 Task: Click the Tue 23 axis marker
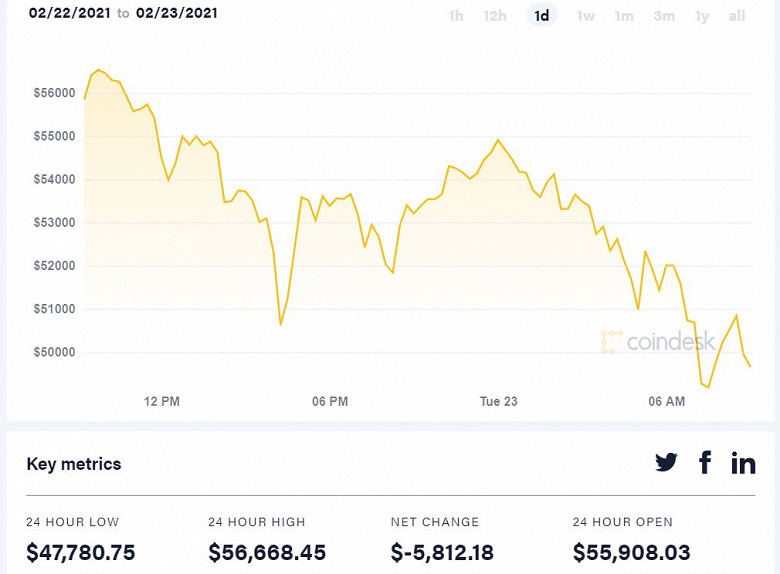(x=498, y=401)
